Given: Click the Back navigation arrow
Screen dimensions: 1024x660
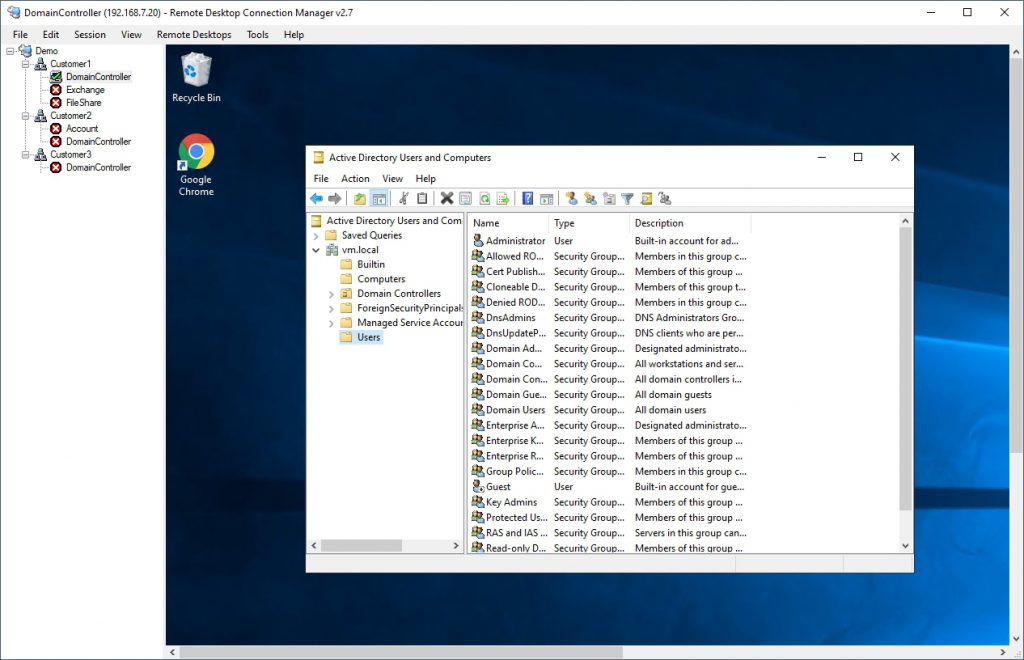Looking at the screenshot, I should pyautogui.click(x=316, y=197).
